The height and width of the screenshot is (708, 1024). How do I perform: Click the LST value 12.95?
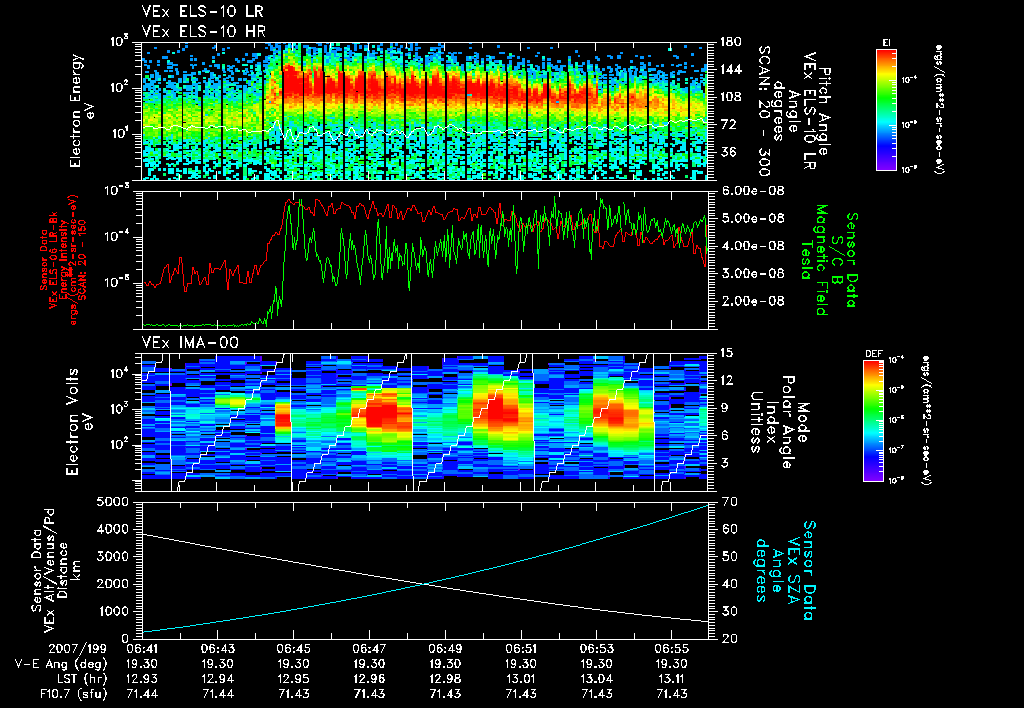pos(293,679)
